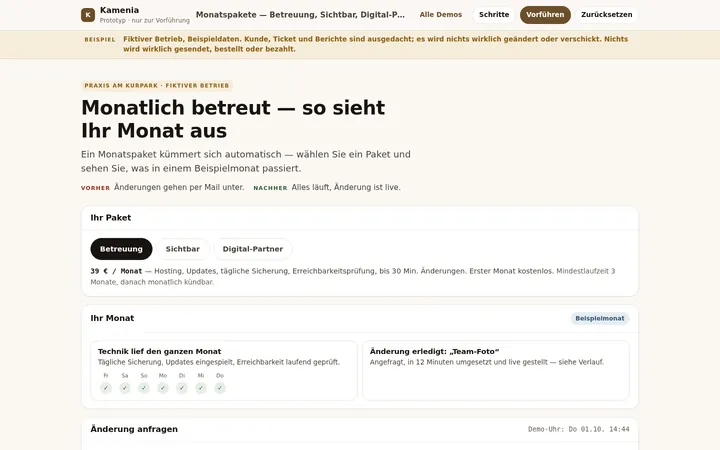
Task: Click the 'Ihr Paket' section heading
Action: click(x=111, y=218)
